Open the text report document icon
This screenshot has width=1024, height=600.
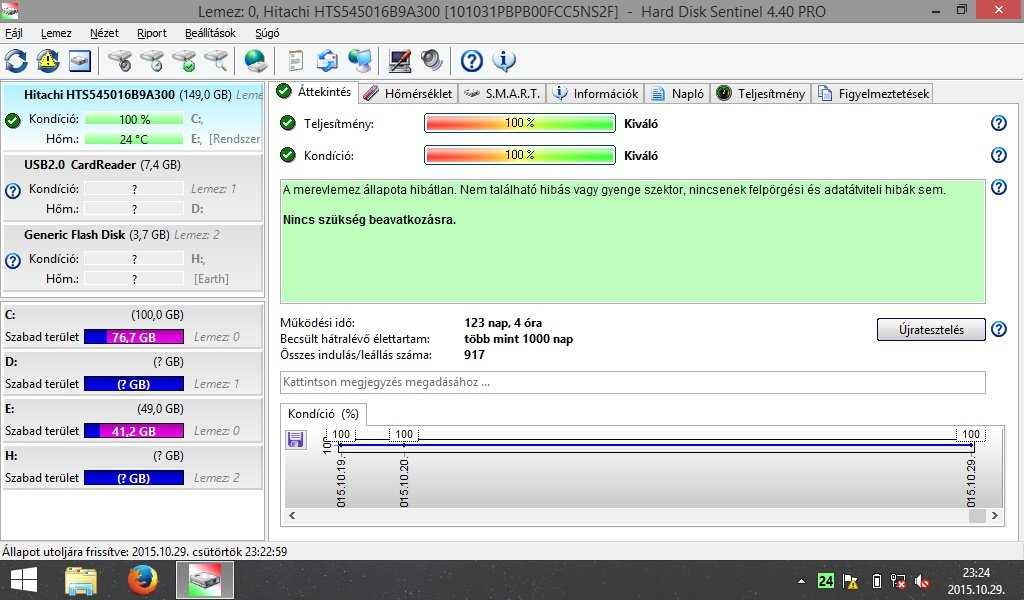coord(296,61)
